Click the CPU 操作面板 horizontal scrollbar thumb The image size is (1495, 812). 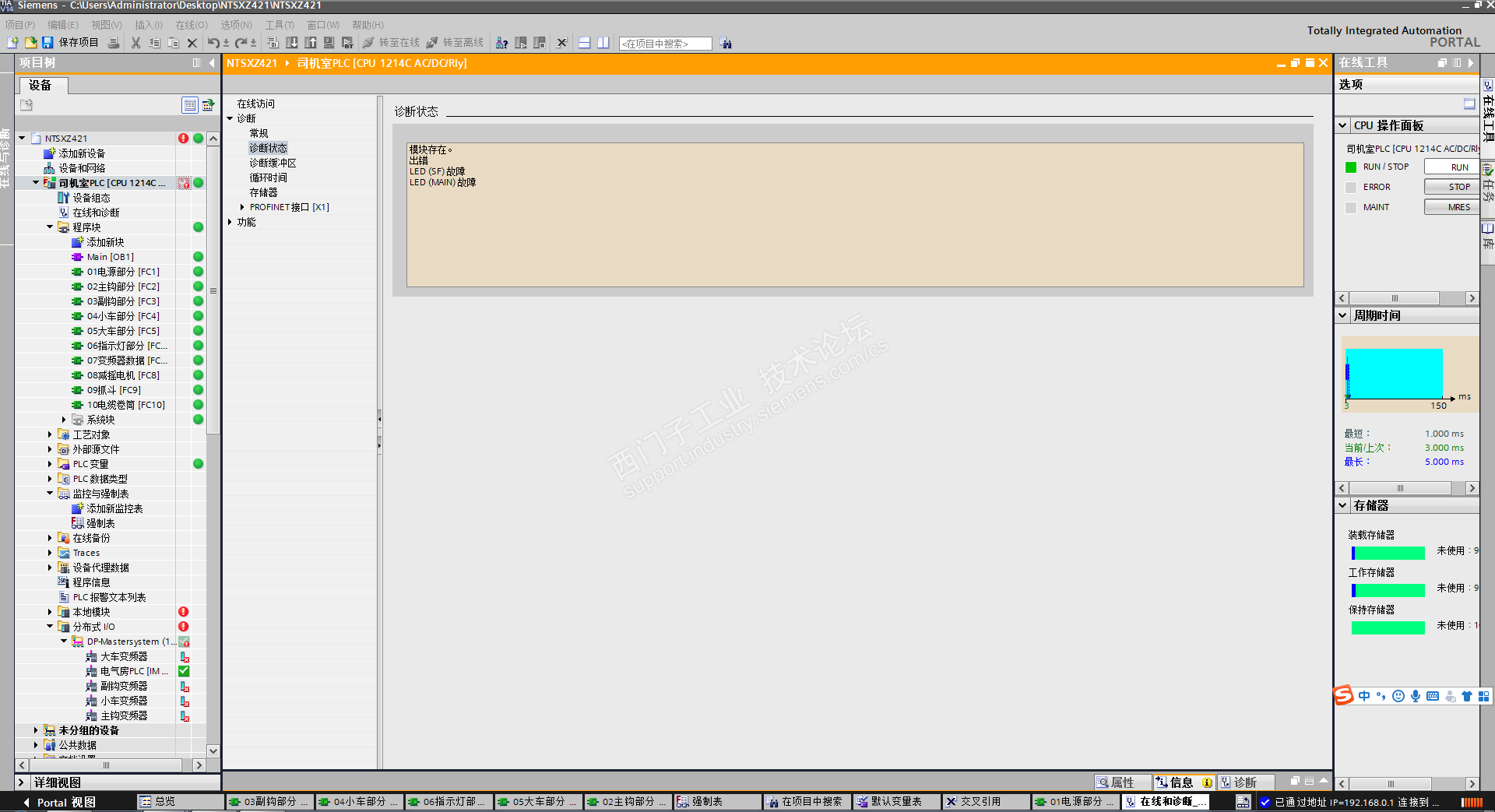(x=1395, y=298)
